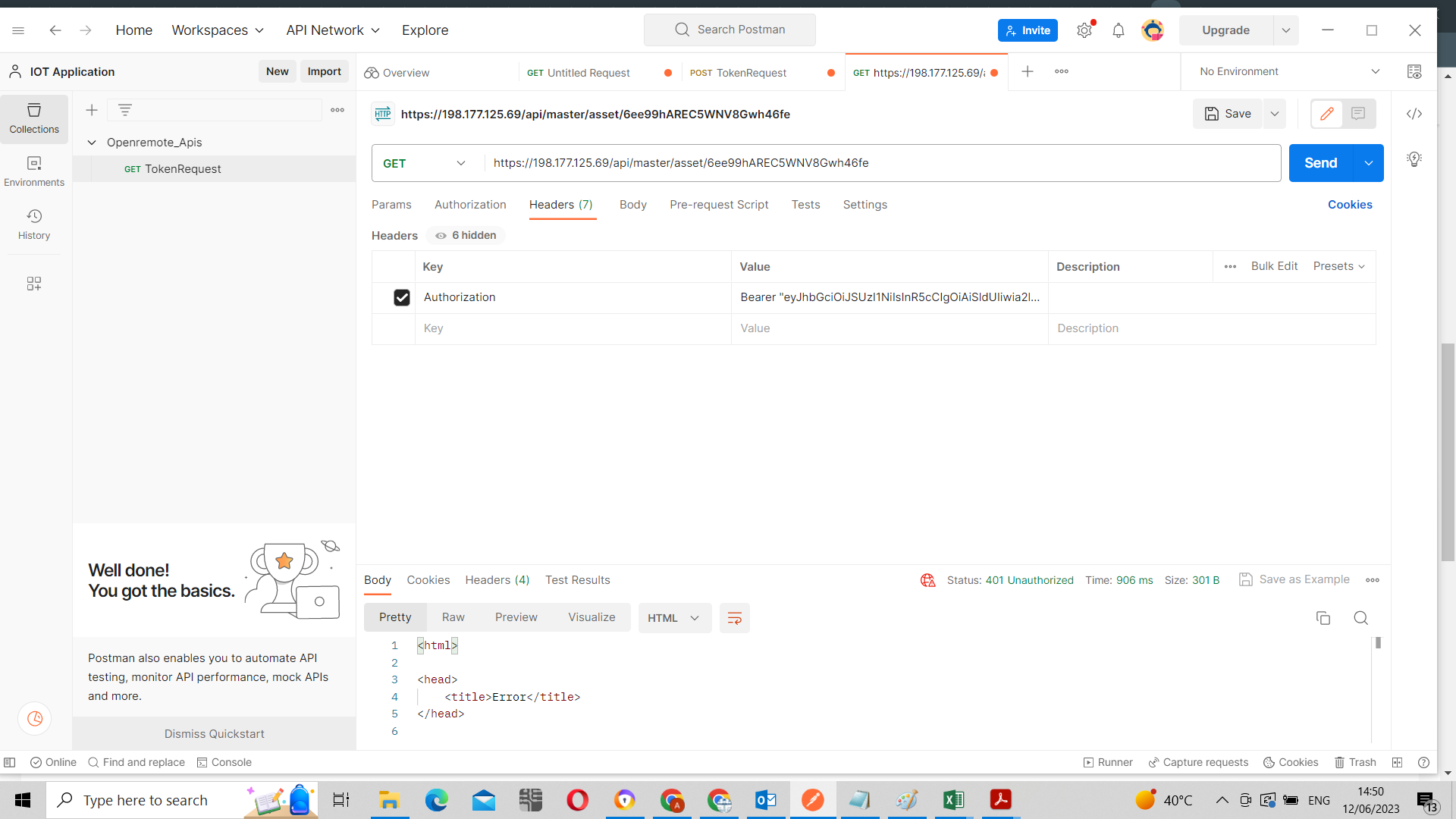This screenshot has height=819, width=1456.
Task: Open the Cookies link beside request tabs
Action: pyautogui.click(x=1350, y=205)
